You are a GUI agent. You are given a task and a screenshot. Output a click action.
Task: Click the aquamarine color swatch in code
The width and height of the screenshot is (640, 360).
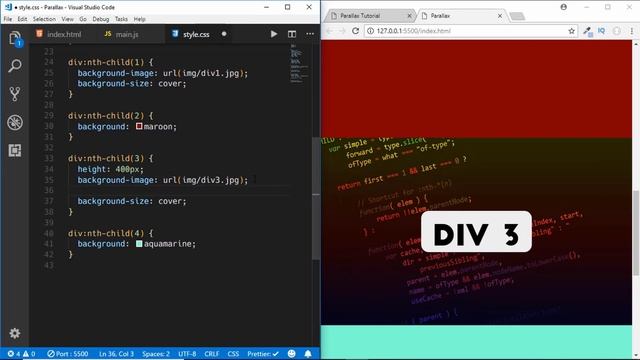139,244
